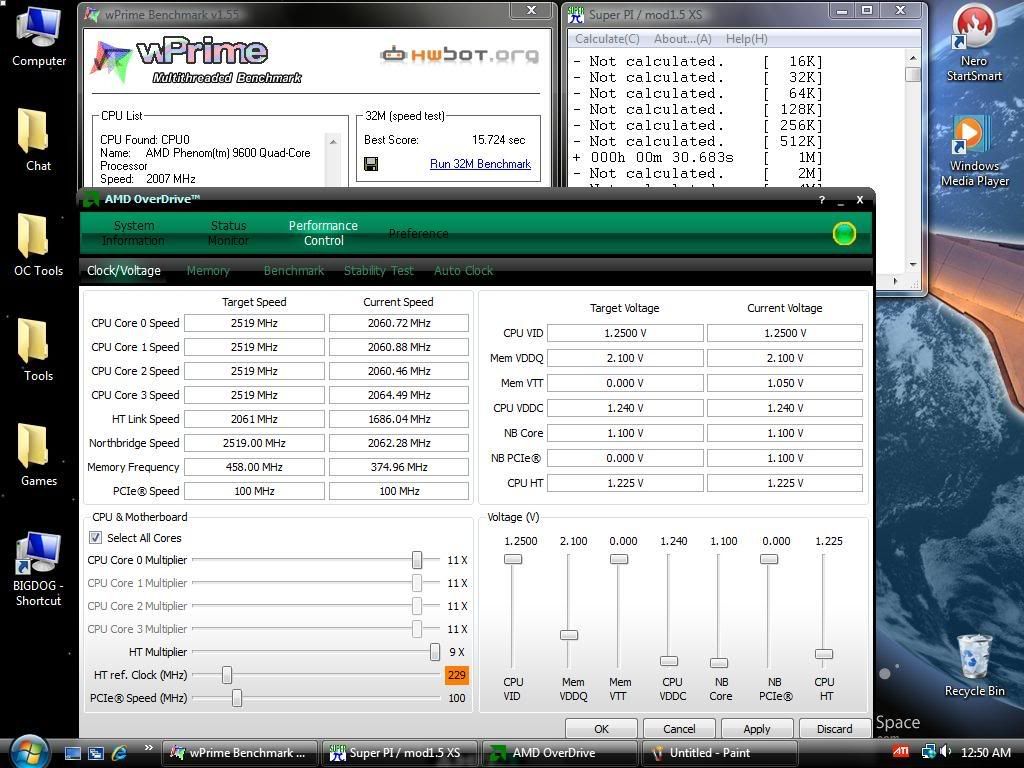Switch to the Memory sub-tab
The image size is (1024, 768).
click(x=208, y=270)
